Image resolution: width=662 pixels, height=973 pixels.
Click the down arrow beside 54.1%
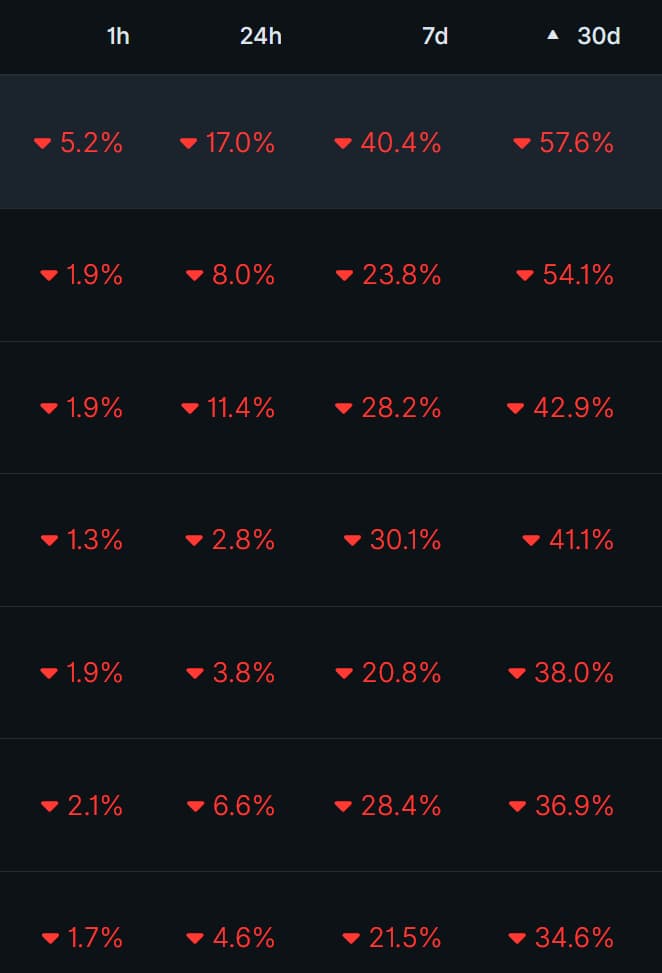[x=525, y=276]
